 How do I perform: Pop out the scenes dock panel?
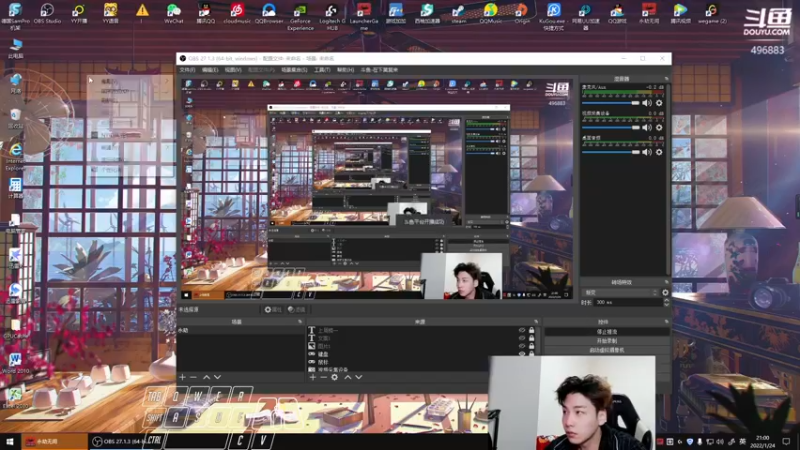300,322
